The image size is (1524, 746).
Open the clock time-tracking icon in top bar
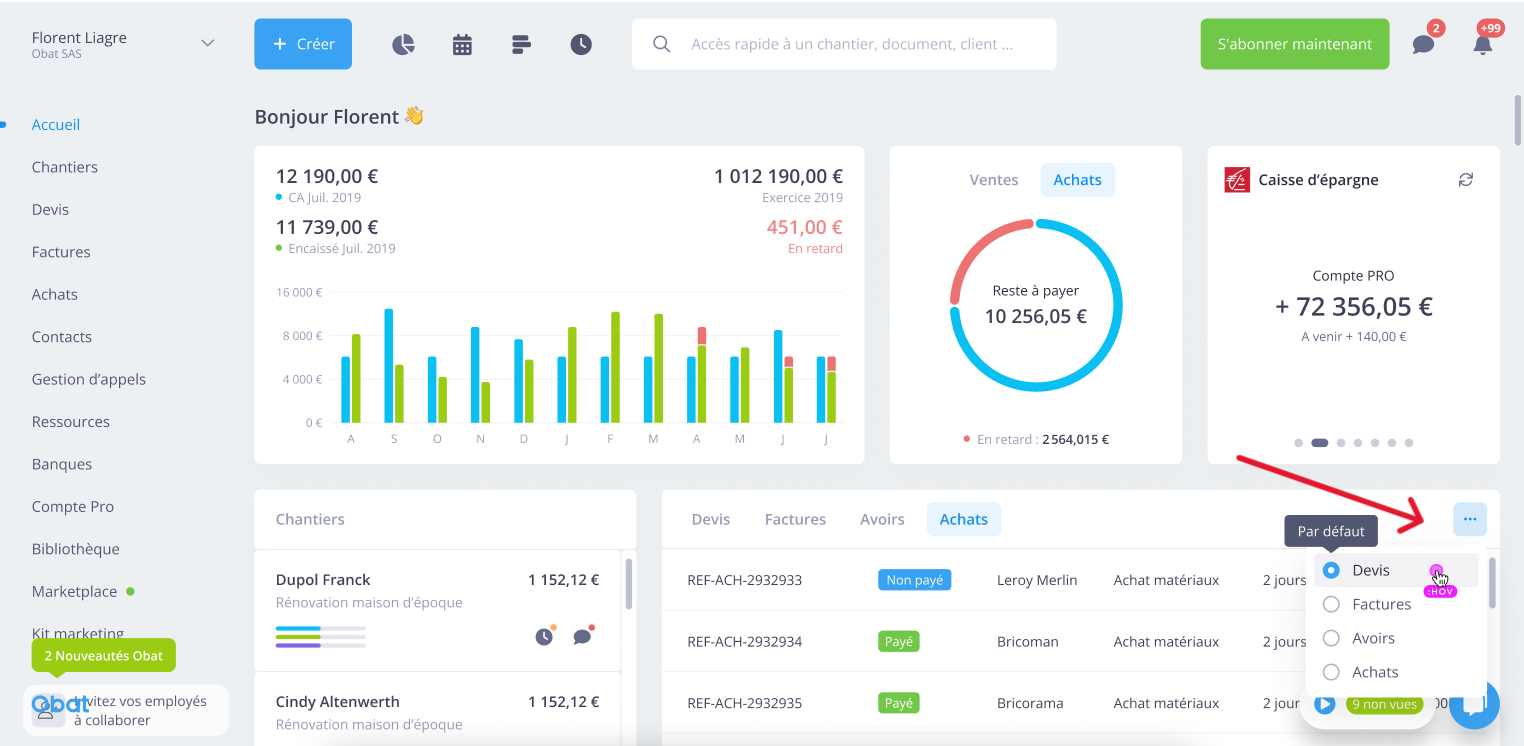tap(581, 44)
